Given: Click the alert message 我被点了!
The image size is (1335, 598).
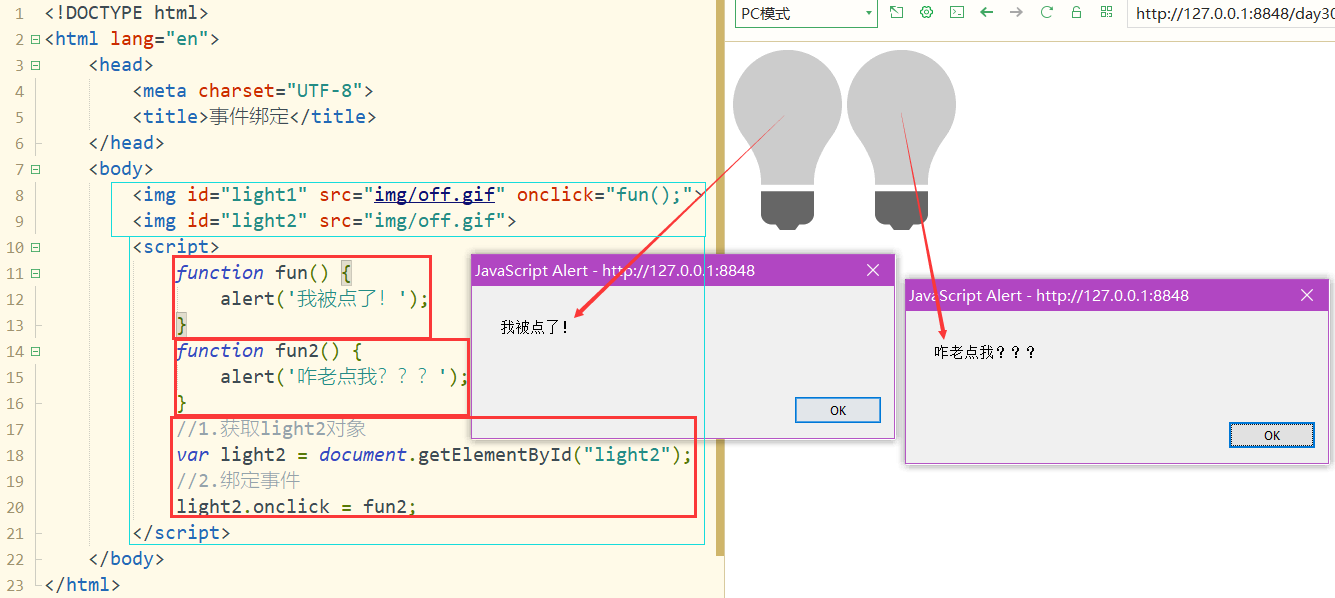Looking at the screenshot, I should pos(535,327).
